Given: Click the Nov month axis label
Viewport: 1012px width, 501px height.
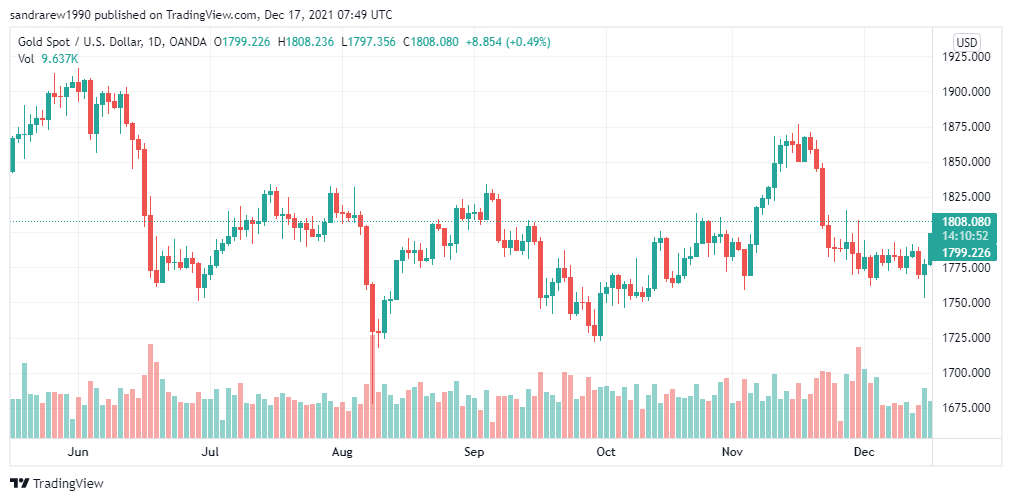Looking at the screenshot, I should [x=732, y=452].
